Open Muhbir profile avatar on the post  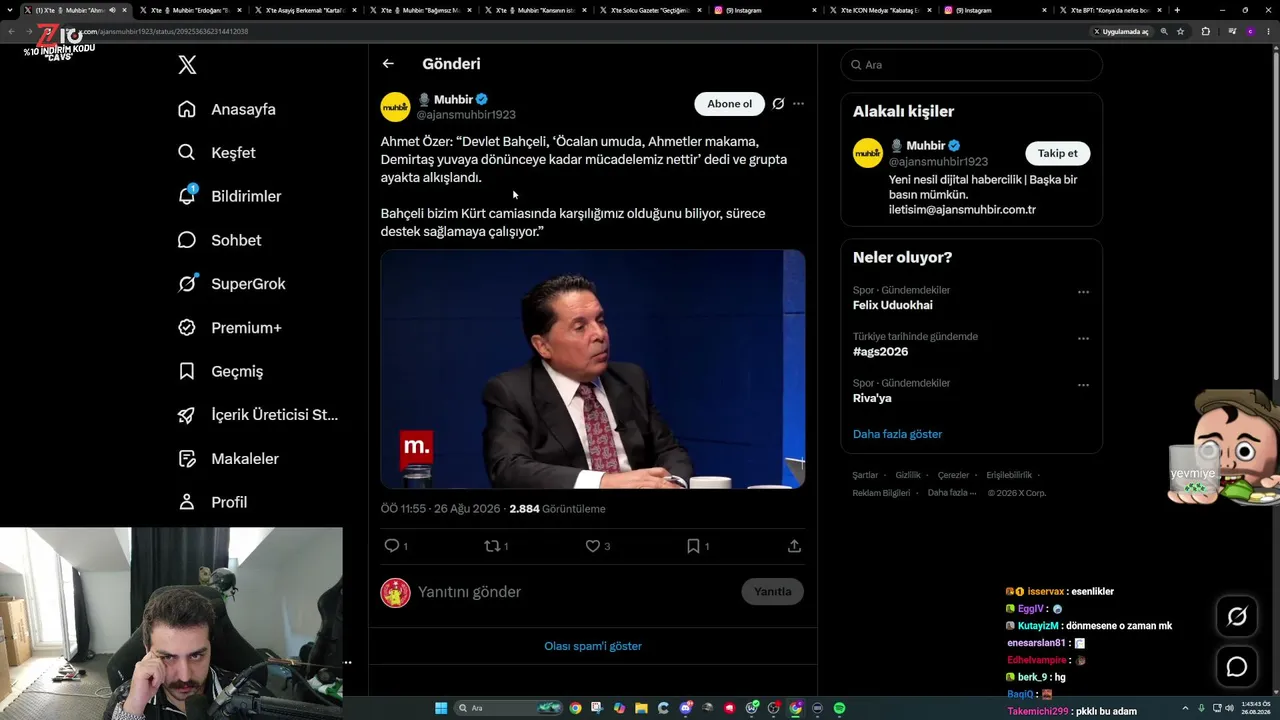coord(395,107)
